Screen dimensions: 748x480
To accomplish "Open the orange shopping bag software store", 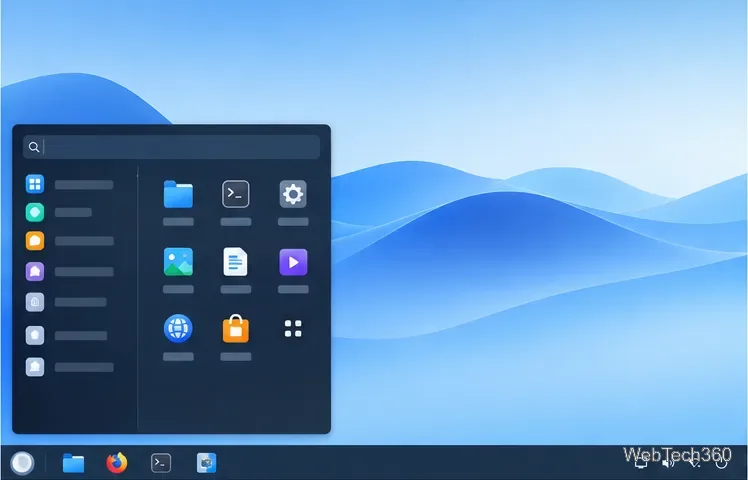I will coord(236,328).
